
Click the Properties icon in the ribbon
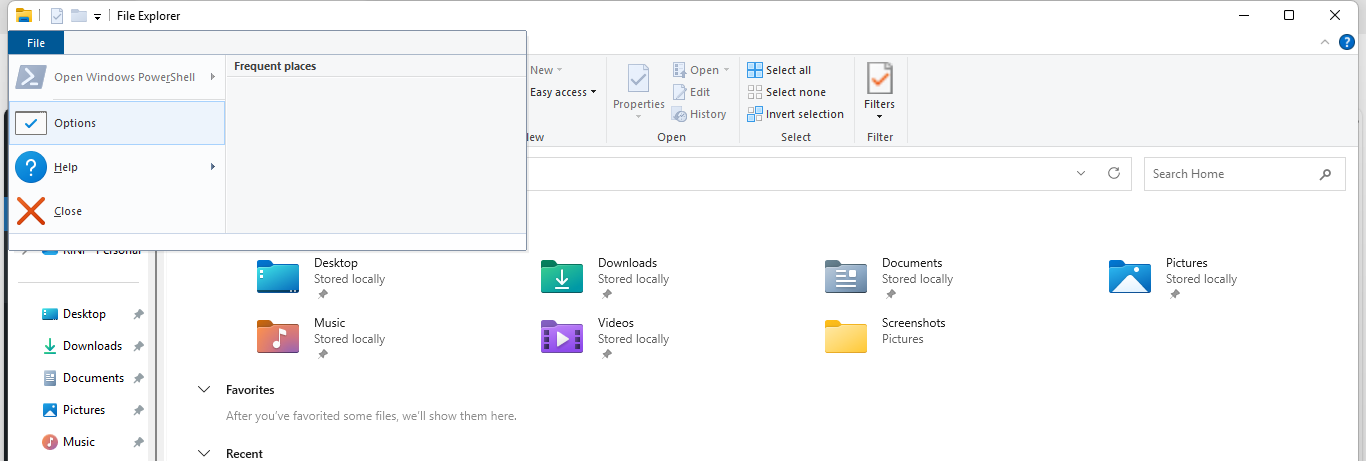pos(638,80)
